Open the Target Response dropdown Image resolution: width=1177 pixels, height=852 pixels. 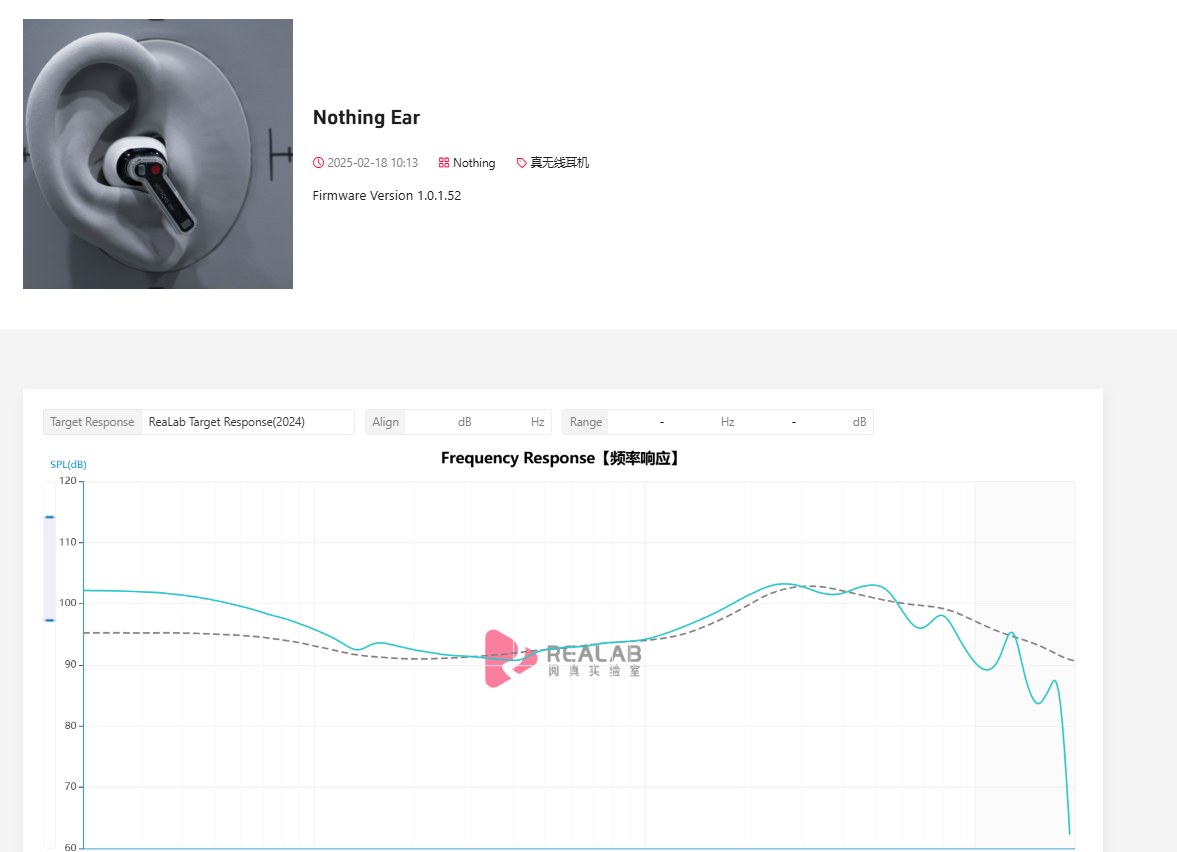tap(247, 422)
